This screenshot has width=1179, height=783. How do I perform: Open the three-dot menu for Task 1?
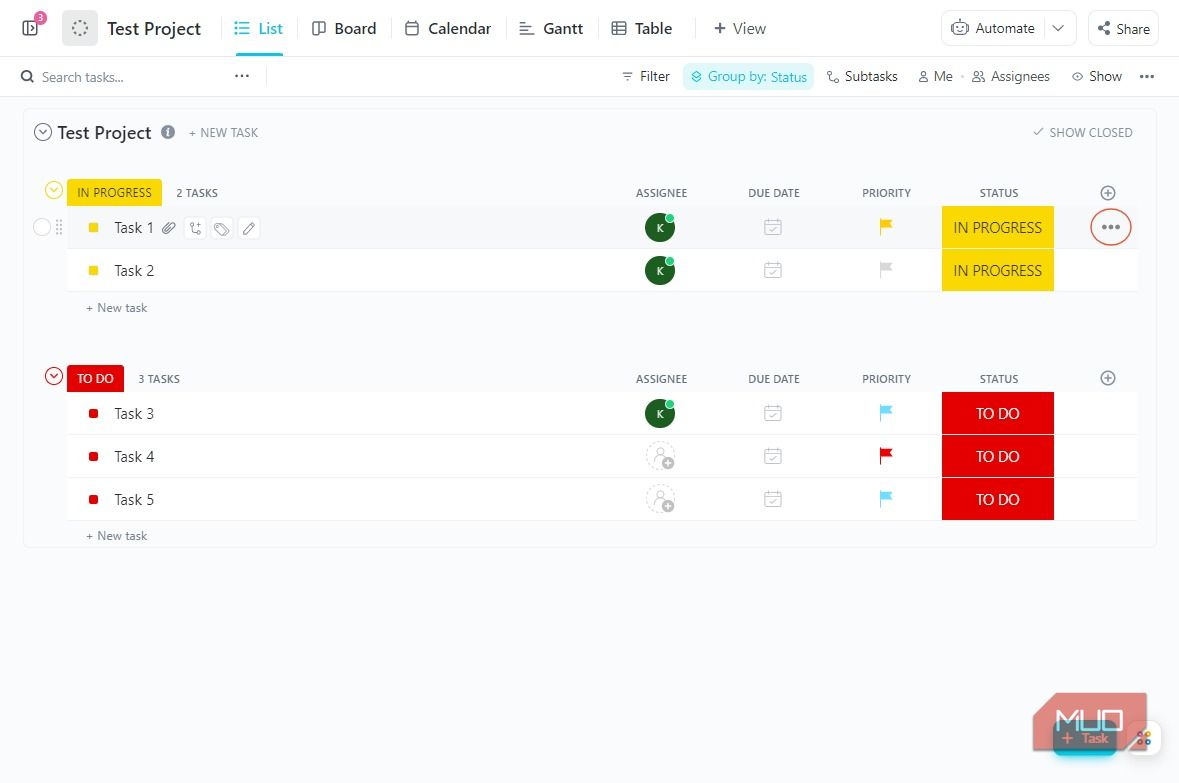click(1111, 227)
